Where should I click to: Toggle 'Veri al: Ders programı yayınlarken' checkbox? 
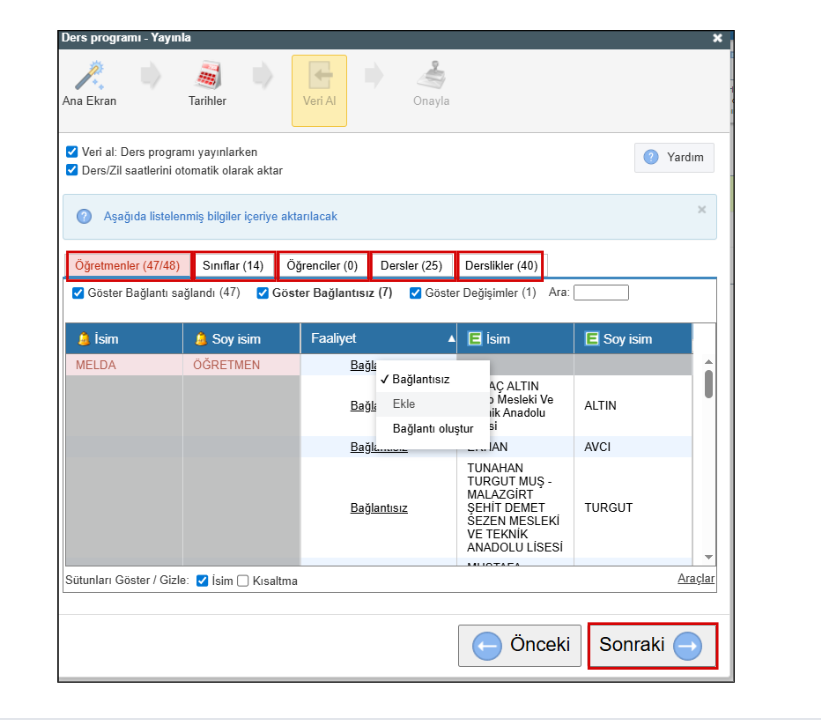coord(72,152)
